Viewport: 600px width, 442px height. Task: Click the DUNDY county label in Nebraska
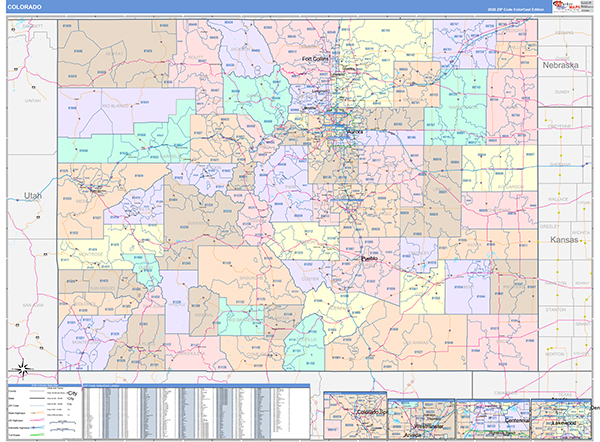tap(562, 92)
